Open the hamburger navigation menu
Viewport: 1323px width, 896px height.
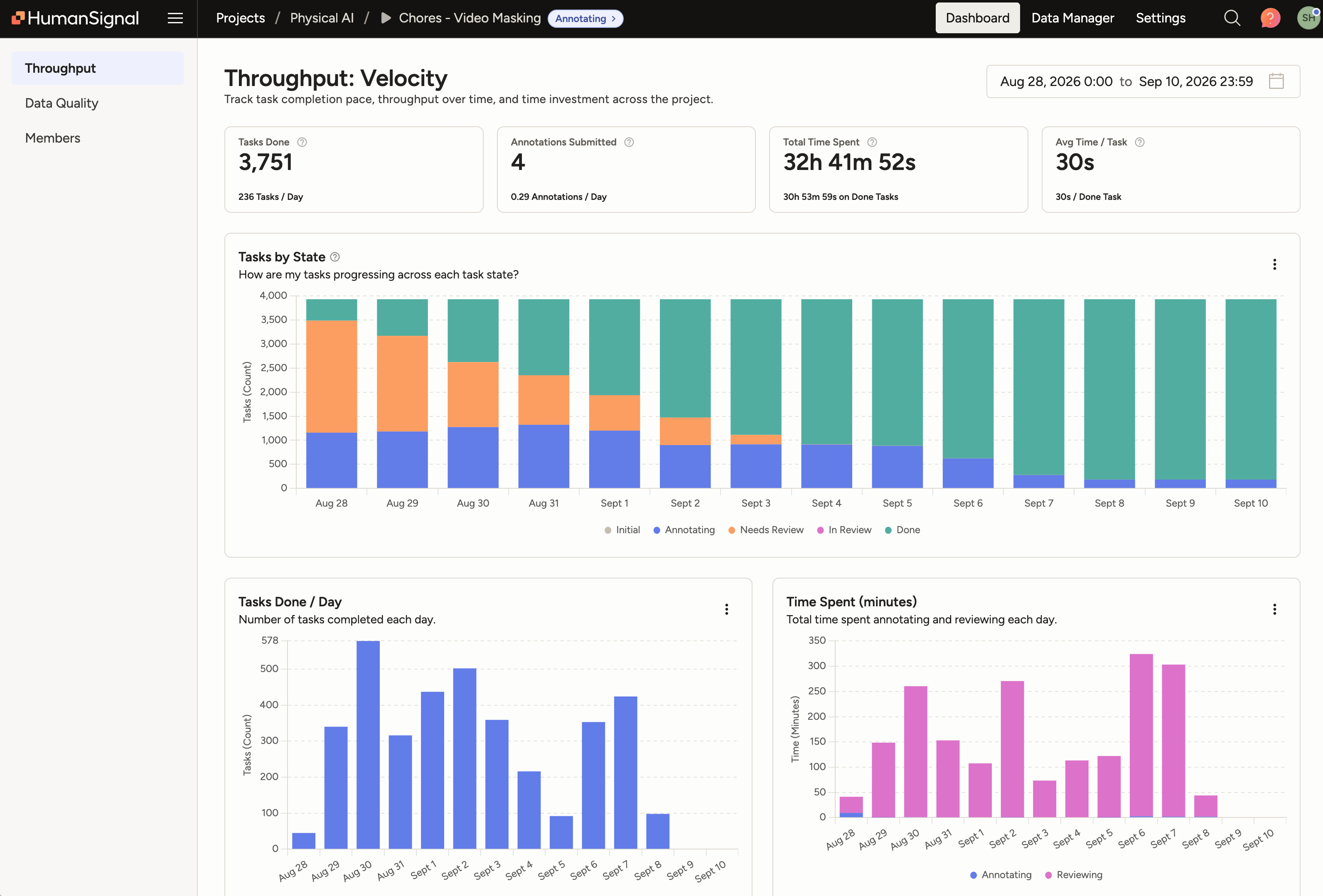175,18
